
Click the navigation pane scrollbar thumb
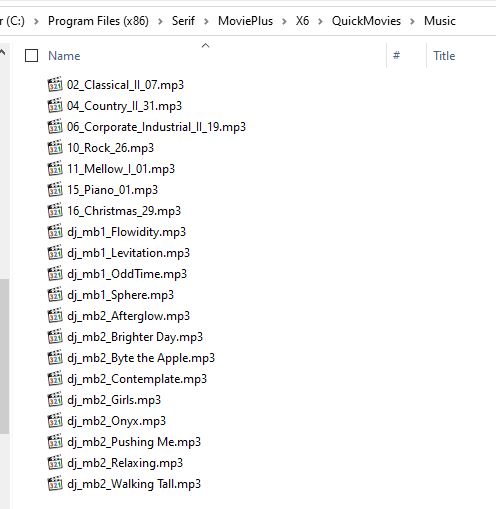point(4,356)
